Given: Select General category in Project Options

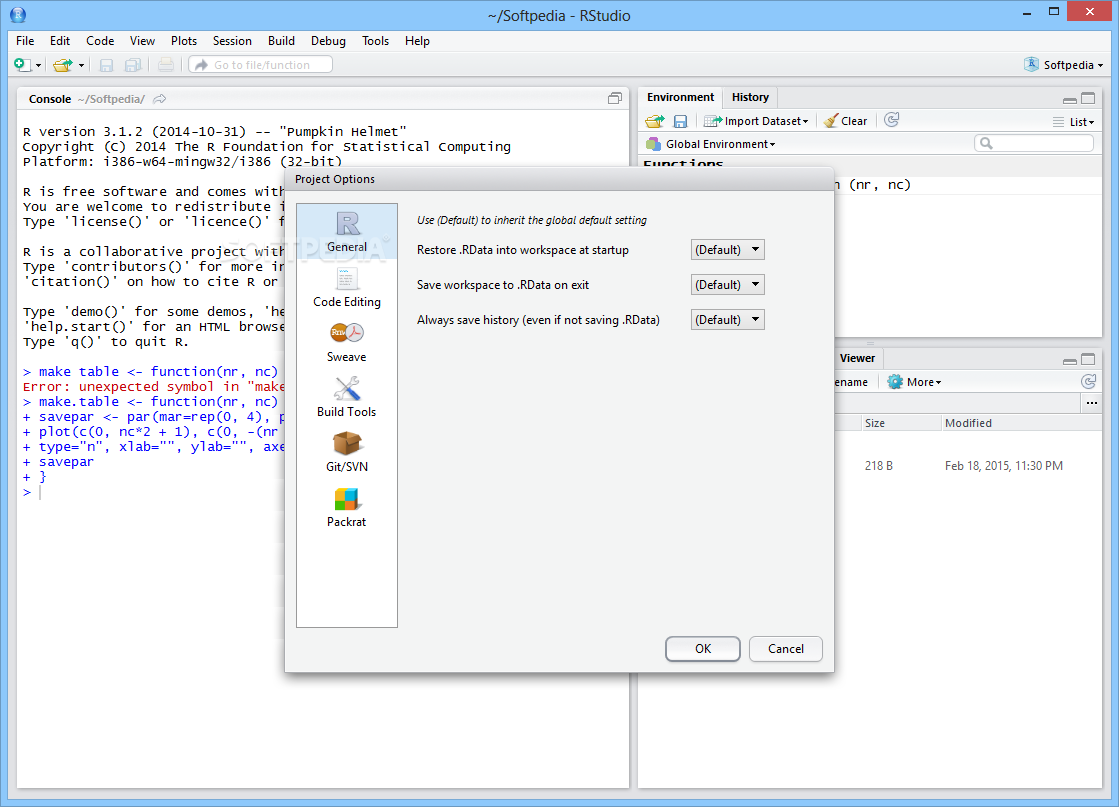Looking at the screenshot, I should pyautogui.click(x=347, y=232).
